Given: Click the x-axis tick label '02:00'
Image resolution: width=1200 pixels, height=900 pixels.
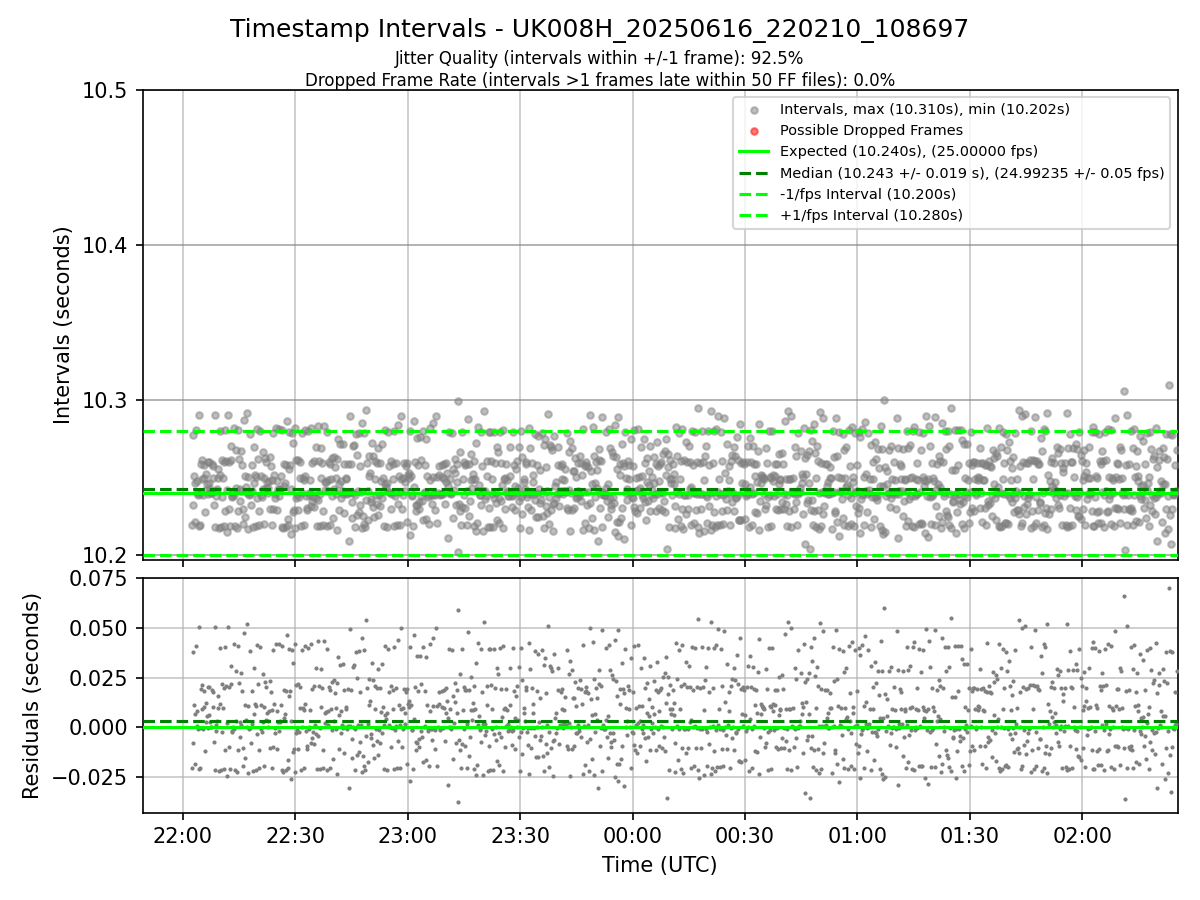Looking at the screenshot, I should coord(1082,835).
